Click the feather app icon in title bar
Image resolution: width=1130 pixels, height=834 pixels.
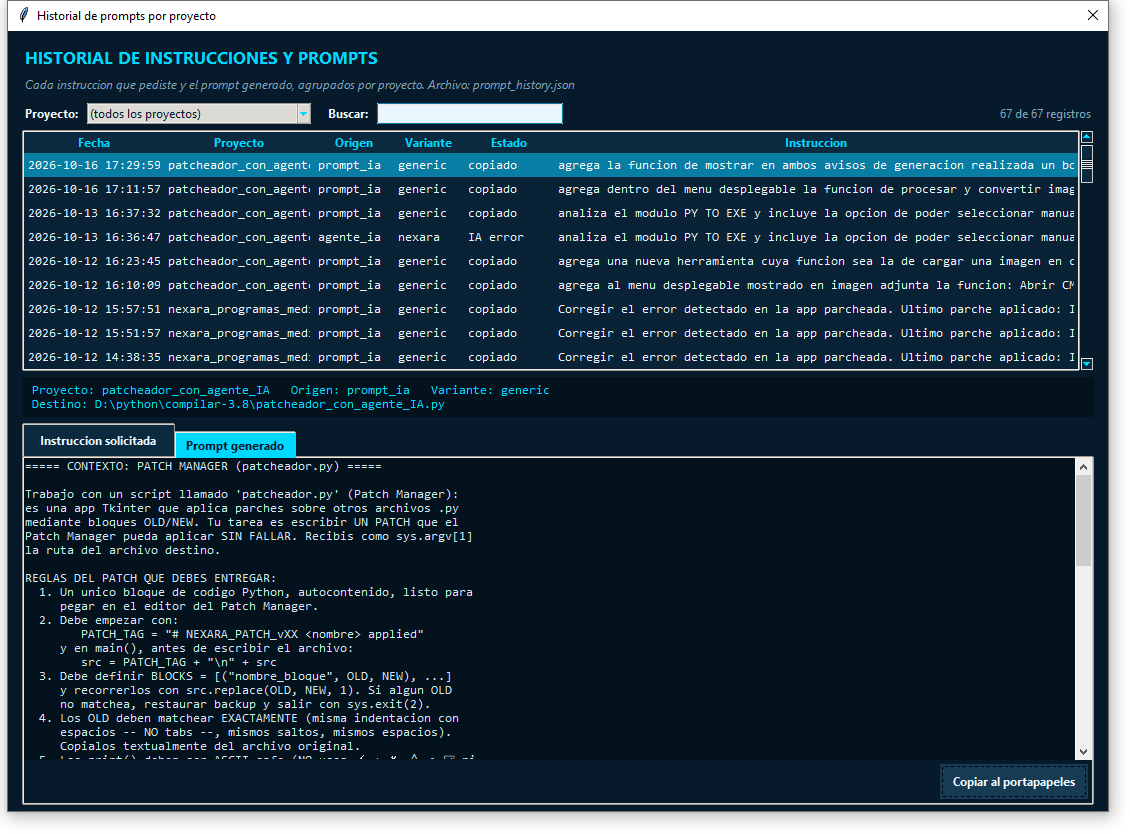tap(24, 15)
